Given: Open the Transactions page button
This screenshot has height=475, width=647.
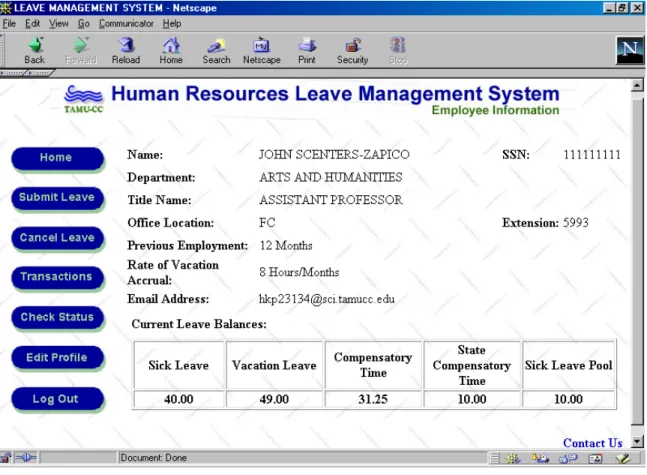Looking at the screenshot, I should 57,277.
